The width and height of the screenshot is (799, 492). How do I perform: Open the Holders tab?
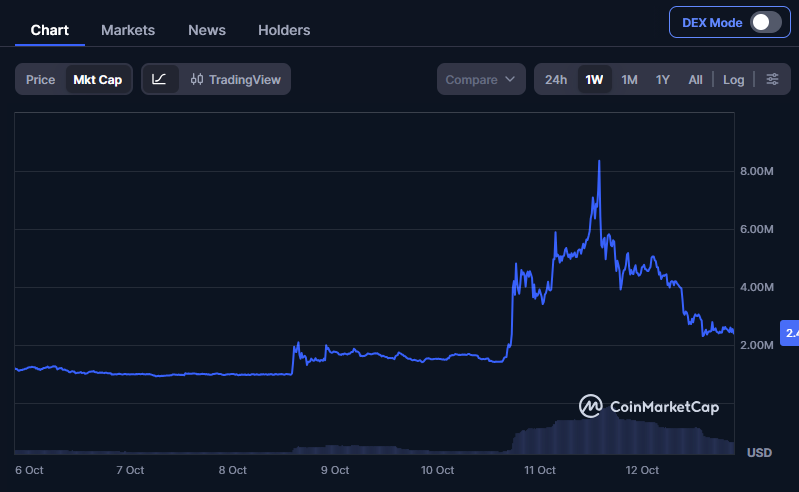pyautogui.click(x=284, y=30)
